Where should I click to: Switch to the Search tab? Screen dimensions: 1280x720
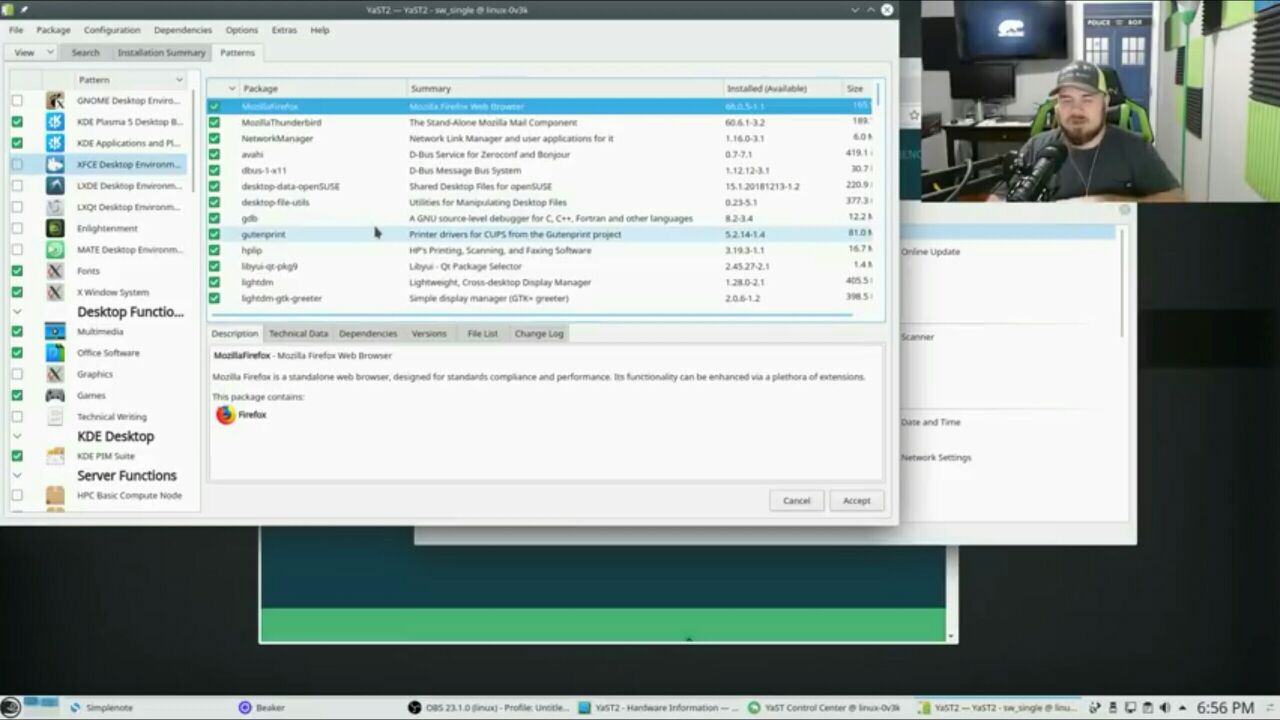[x=85, y=52]
